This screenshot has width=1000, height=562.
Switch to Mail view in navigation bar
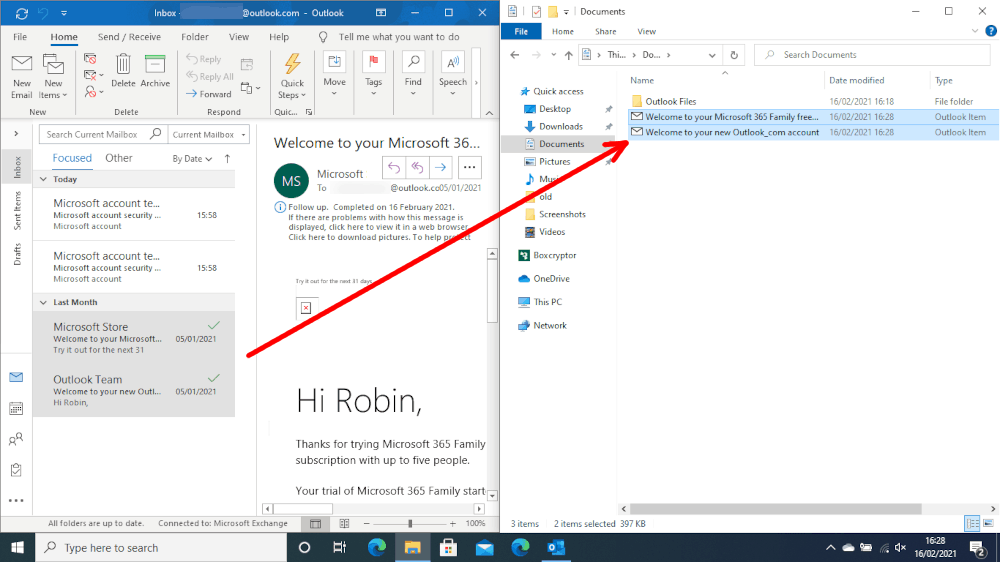click(x=17, y=377)
